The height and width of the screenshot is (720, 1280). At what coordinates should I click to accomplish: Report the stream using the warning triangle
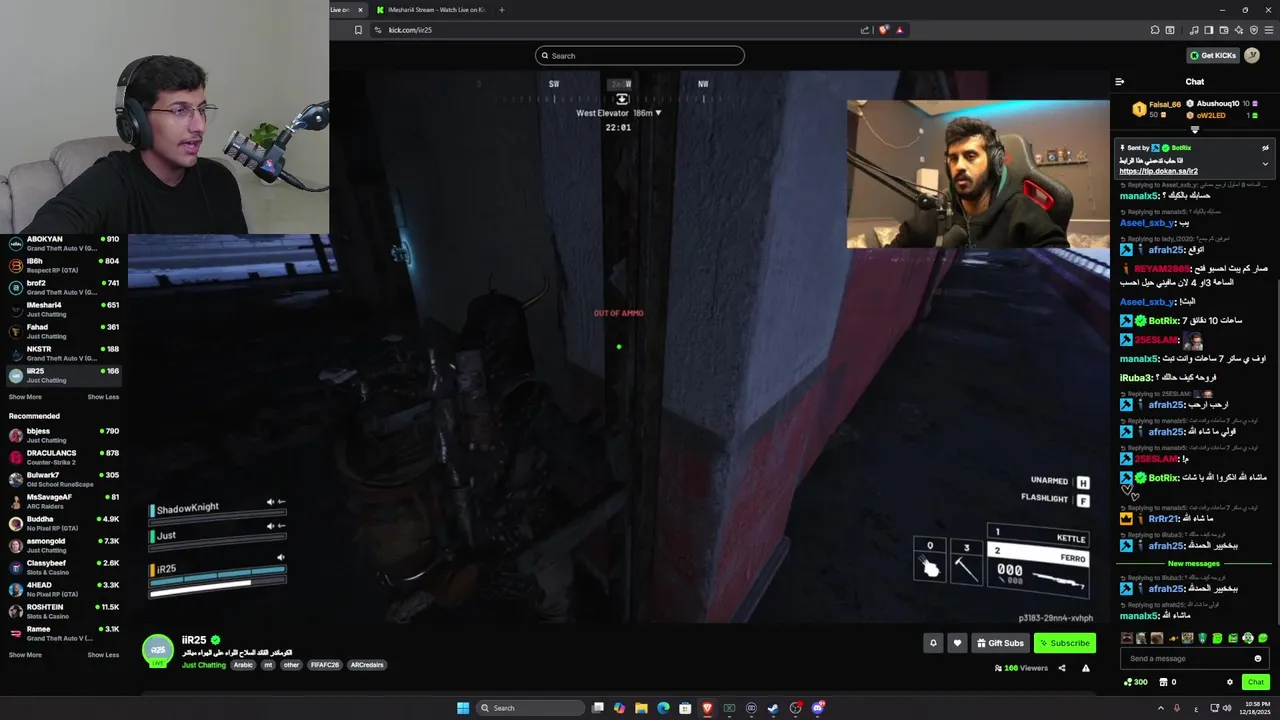click(x=1085, y=668)
